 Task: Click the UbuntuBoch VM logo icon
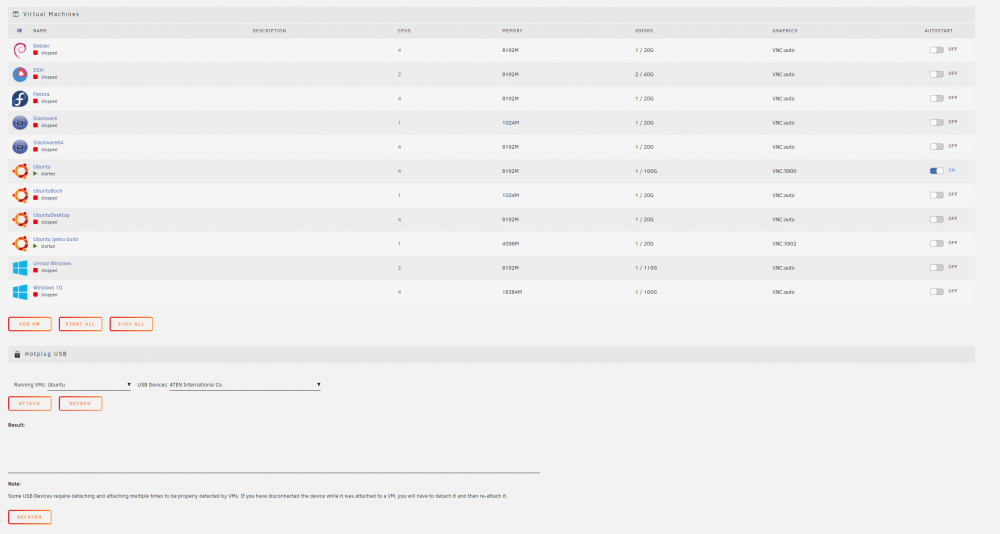click(x=20, y=195)
